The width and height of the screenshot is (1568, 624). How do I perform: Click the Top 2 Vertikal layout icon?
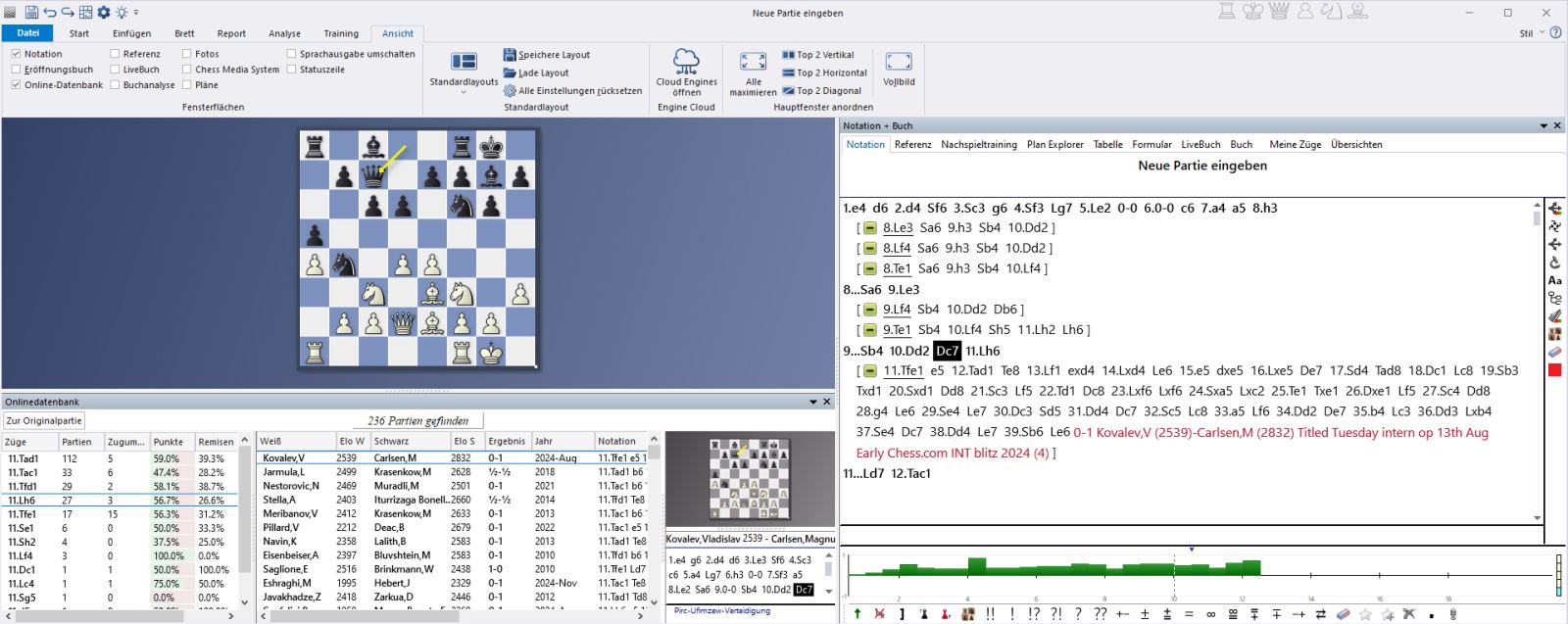(x=789, y=55)
